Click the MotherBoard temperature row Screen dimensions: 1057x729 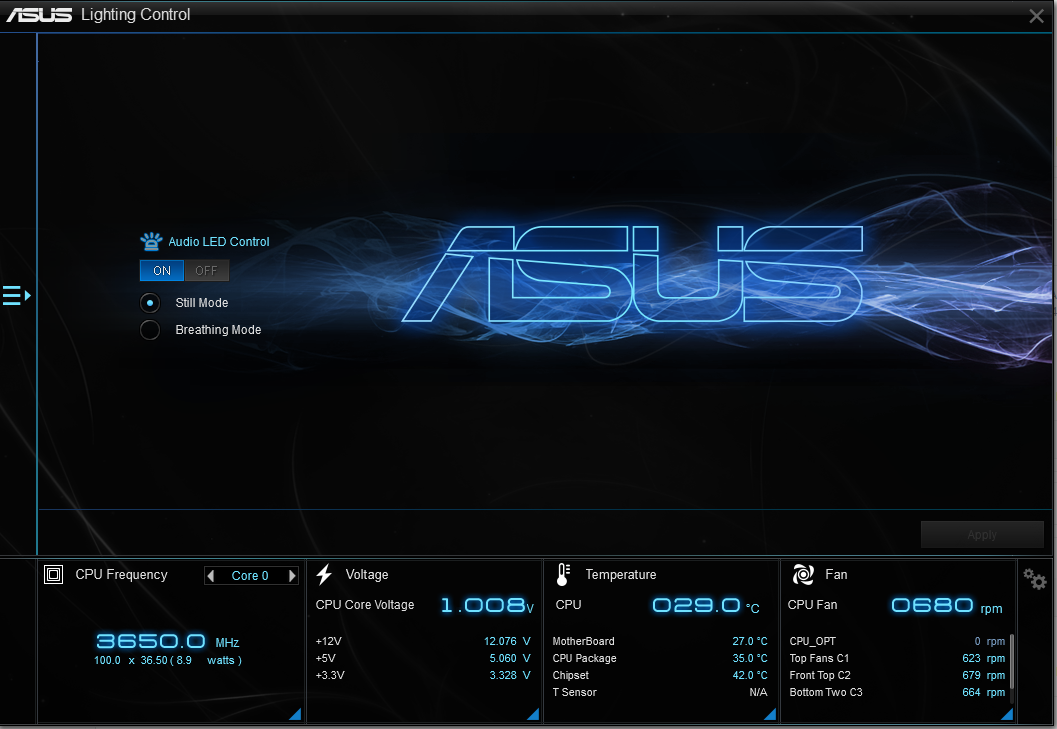pyautogui.click(x=660, y=641)
